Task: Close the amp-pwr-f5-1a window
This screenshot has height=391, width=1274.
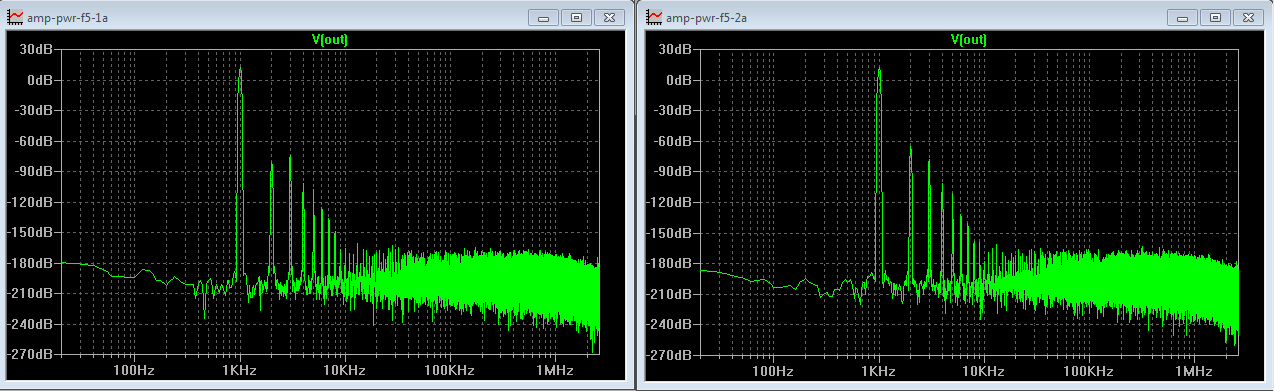Action: tap(608, 17)
